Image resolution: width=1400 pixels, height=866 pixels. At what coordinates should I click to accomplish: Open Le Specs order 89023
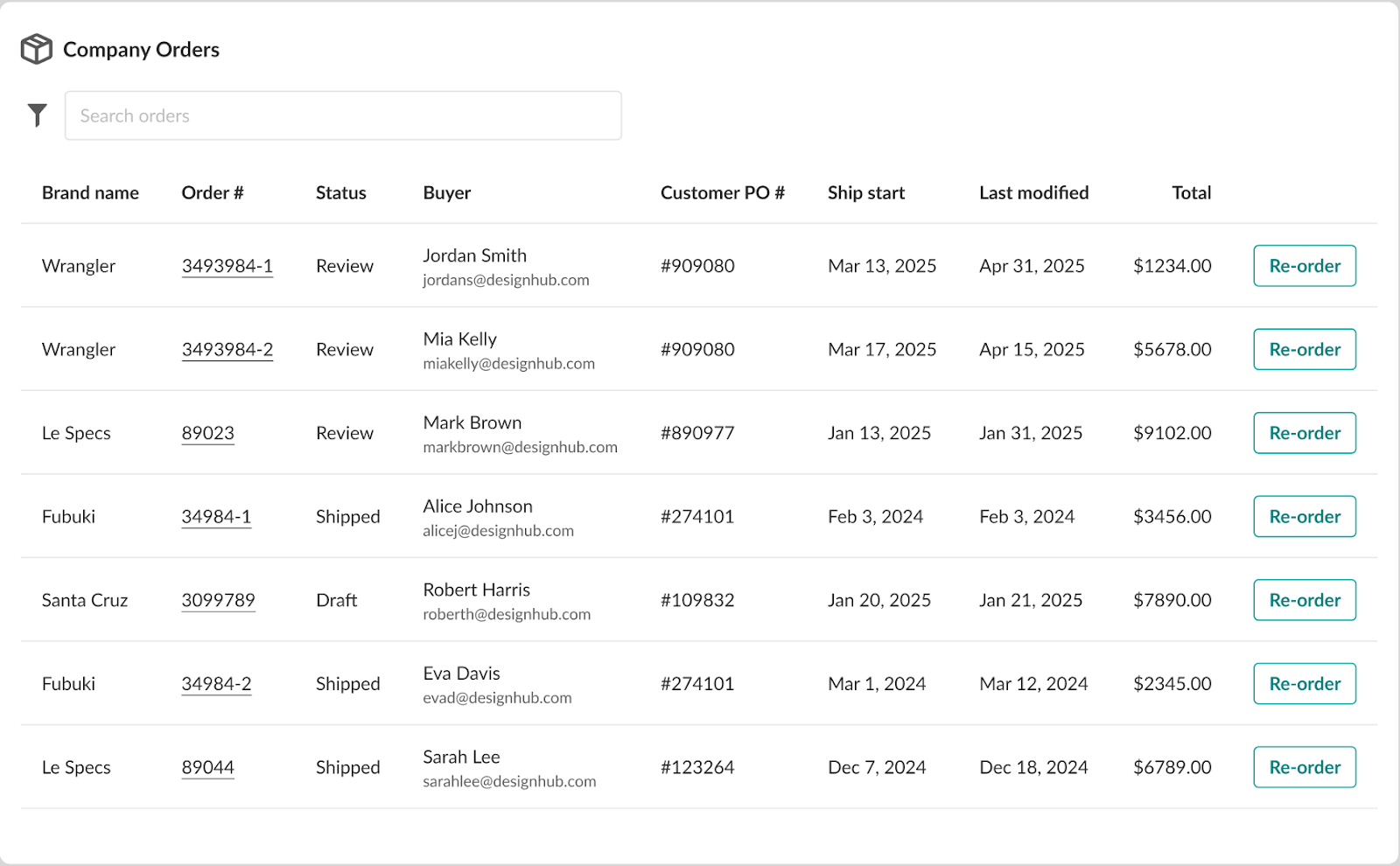point(207,433)
